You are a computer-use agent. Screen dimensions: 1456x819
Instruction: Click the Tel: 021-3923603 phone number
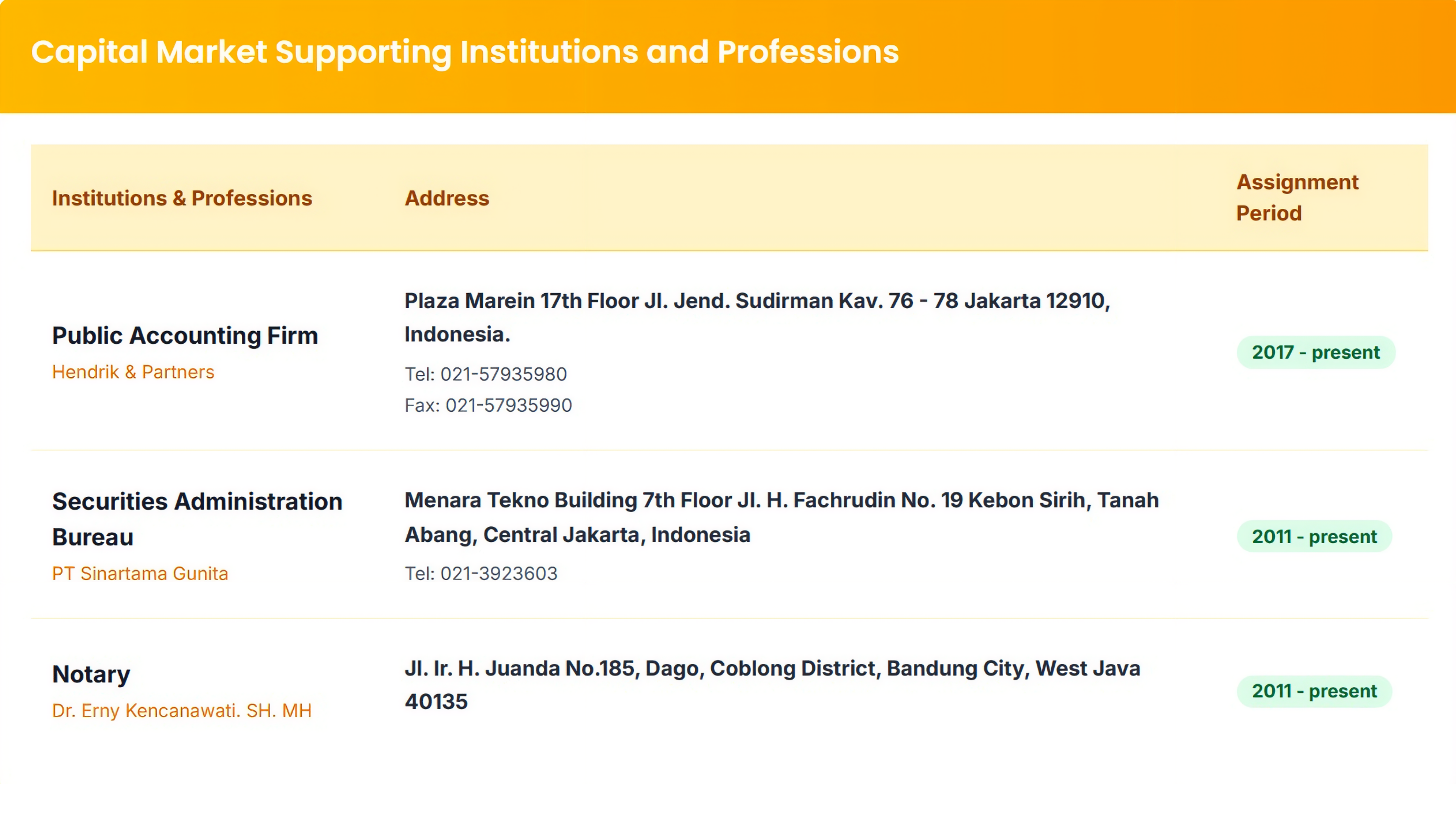(x=481, y=573)
